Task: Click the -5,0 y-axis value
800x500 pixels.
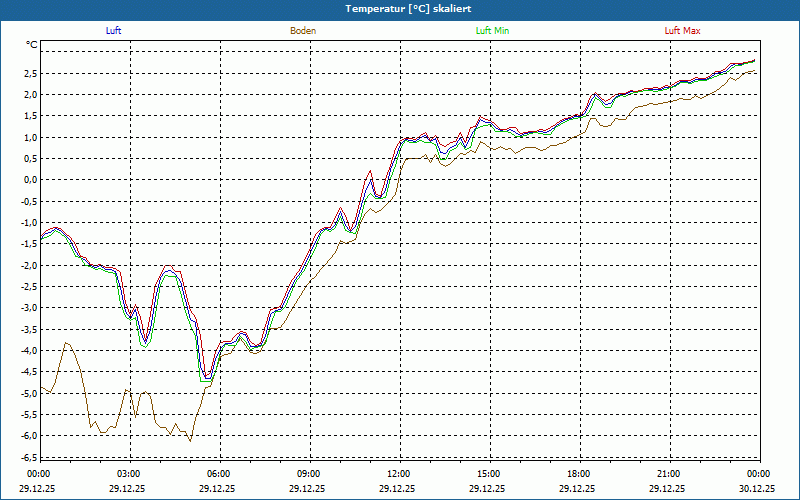Action: coord(30,393)
